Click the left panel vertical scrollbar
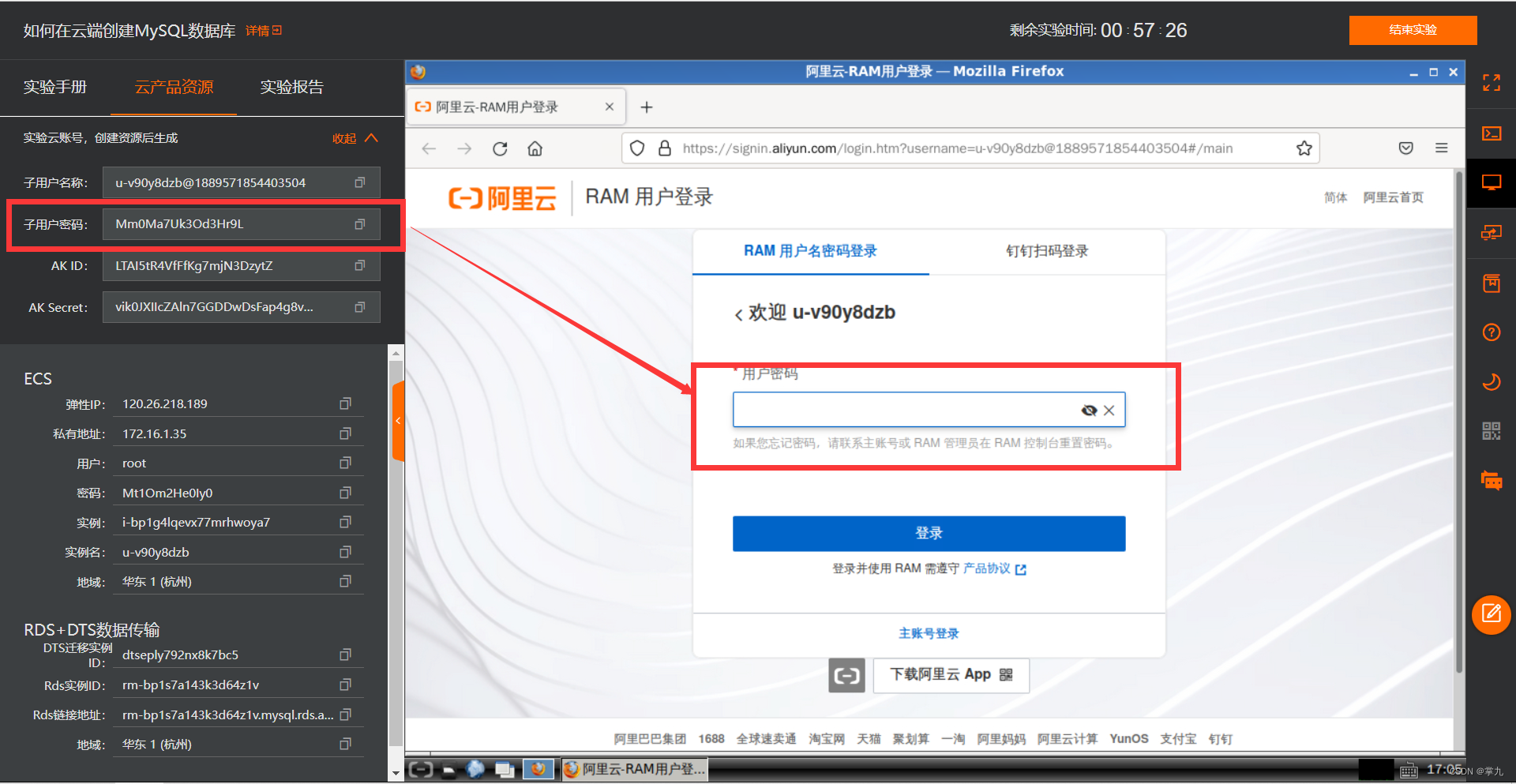 click(x=396, y=553)
